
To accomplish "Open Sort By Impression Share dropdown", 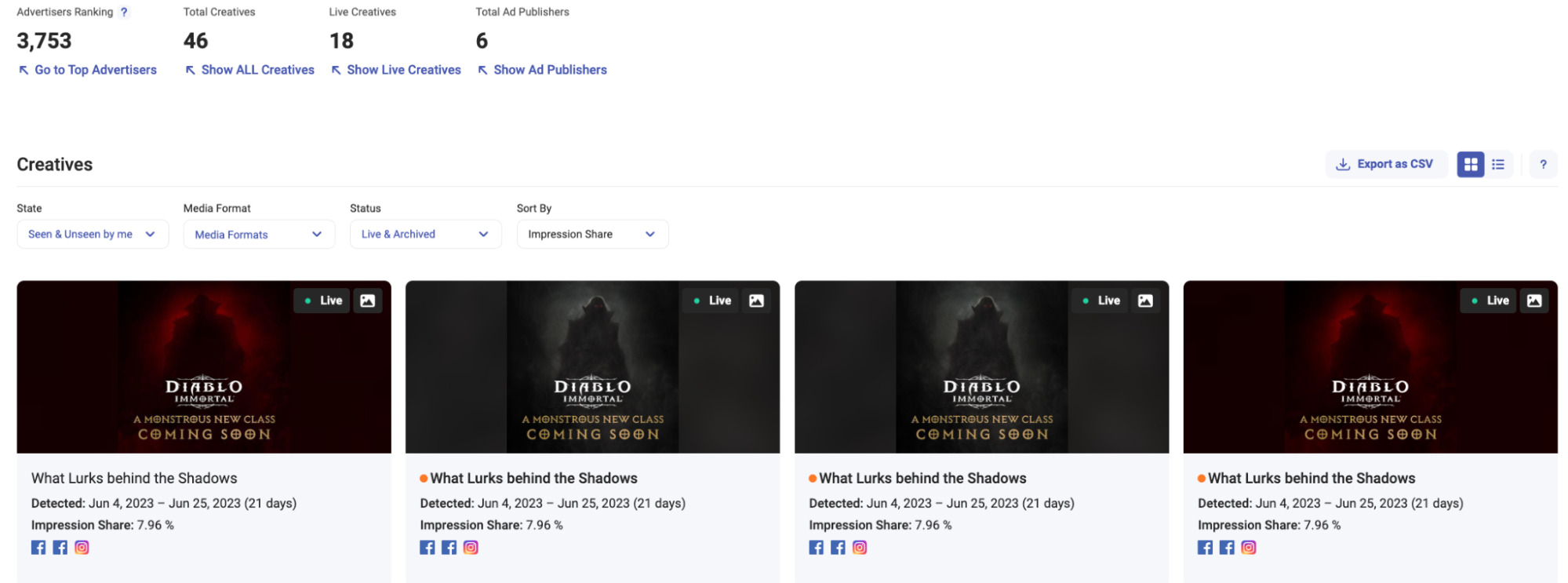I will point(592,234).
